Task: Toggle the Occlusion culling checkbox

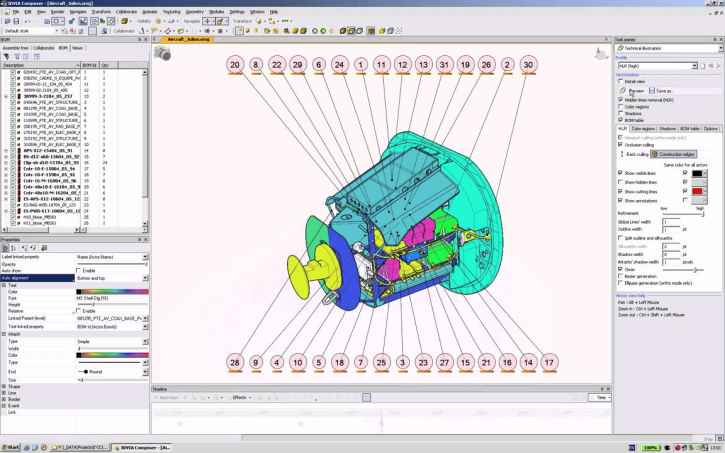Action: (x=620, y=146)
